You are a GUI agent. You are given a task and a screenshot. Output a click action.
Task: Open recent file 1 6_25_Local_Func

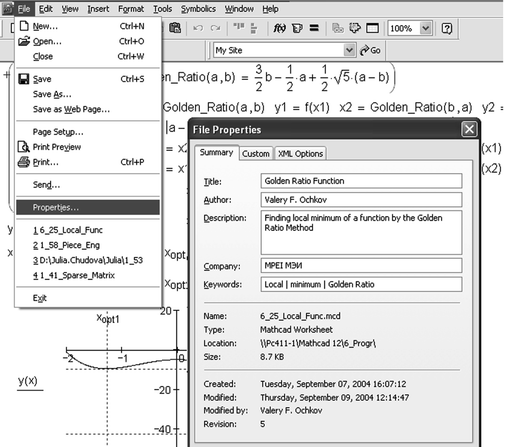point(88,230)
